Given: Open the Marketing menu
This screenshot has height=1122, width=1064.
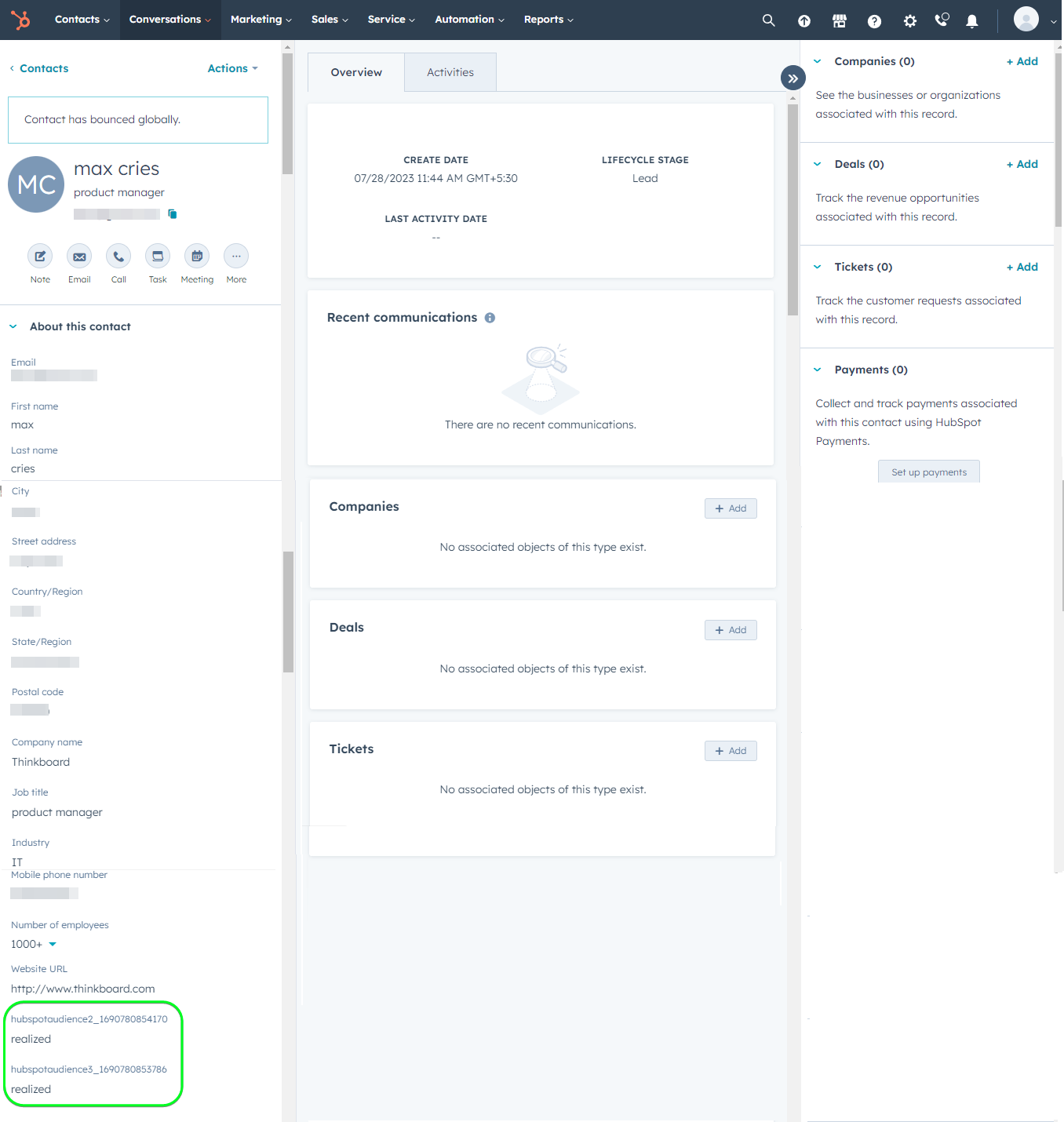Looking at the screenshot, I should pos(261,20).
